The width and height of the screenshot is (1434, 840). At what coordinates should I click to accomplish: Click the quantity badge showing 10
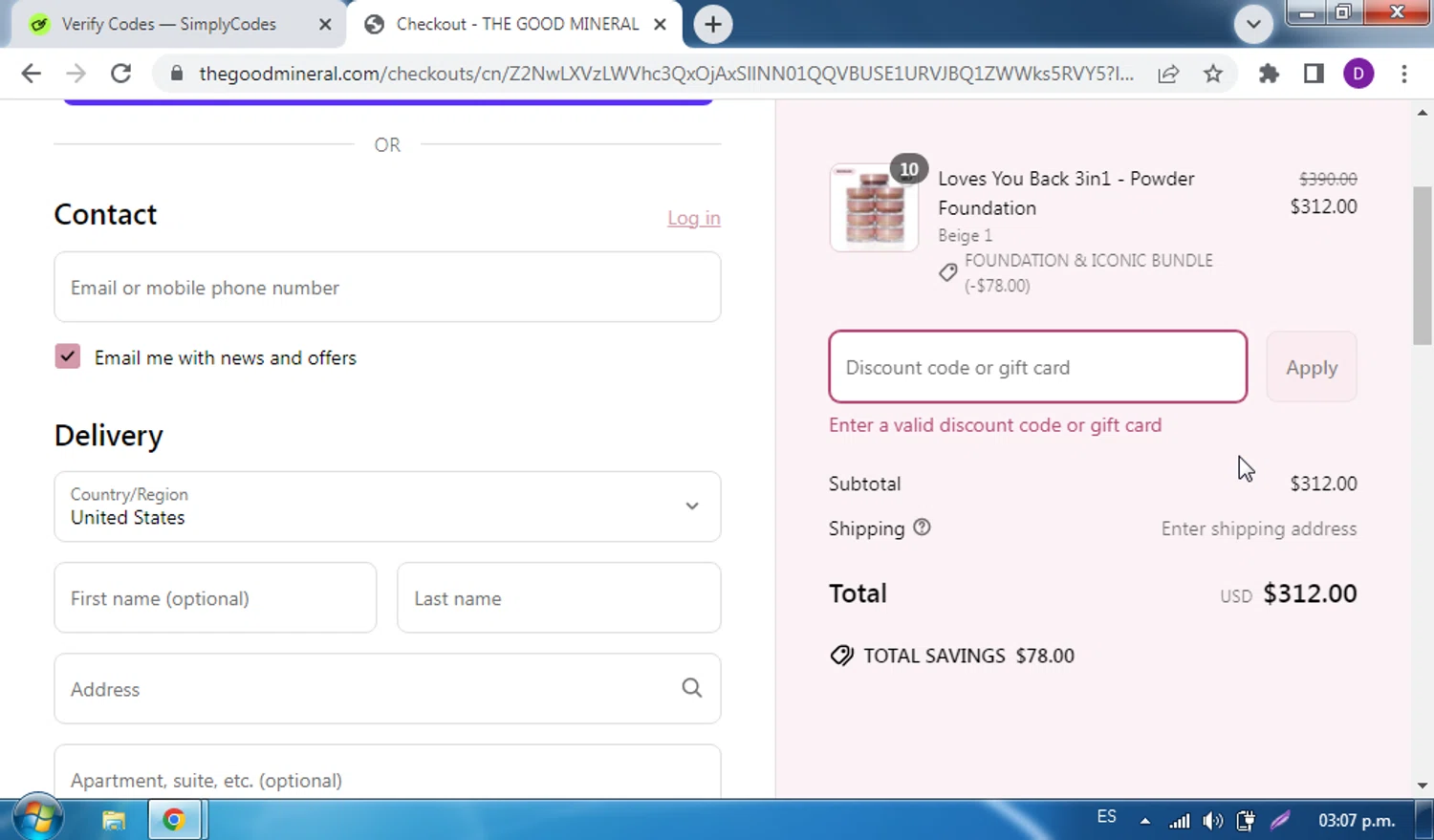coord(909,169)
